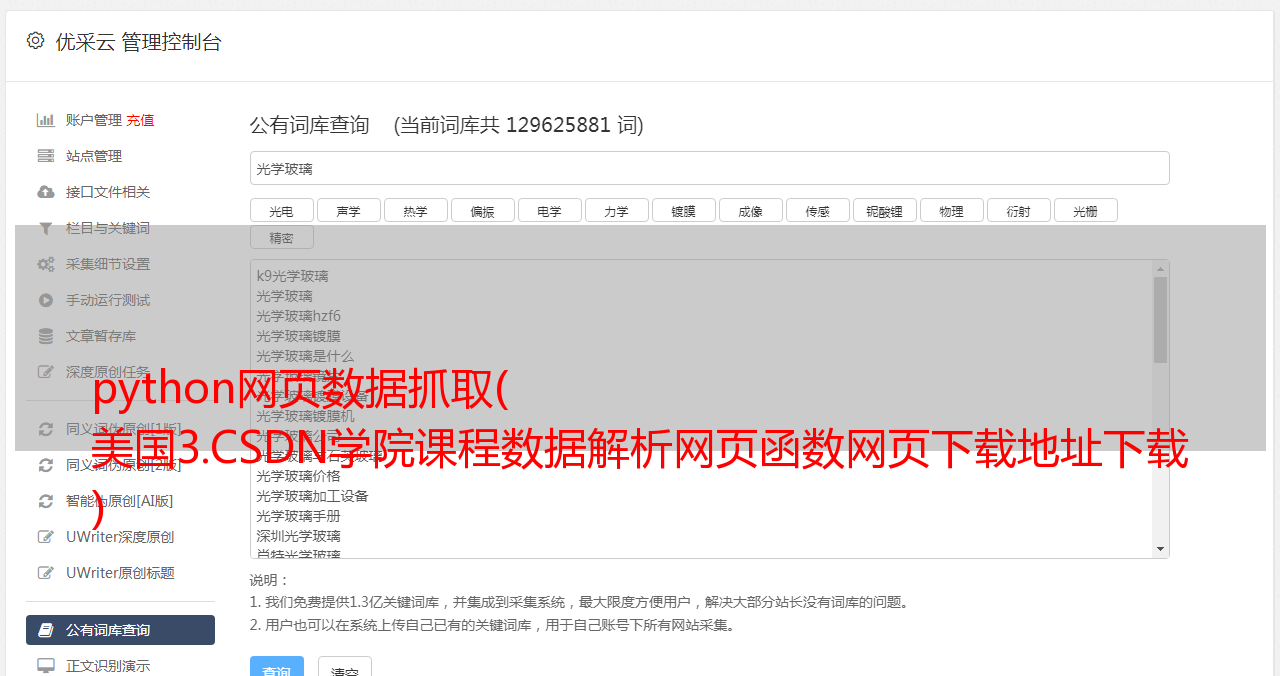The image size is (1280, 676).
Task: Select the 光电 keyword tag button
Action: point(281,210)
